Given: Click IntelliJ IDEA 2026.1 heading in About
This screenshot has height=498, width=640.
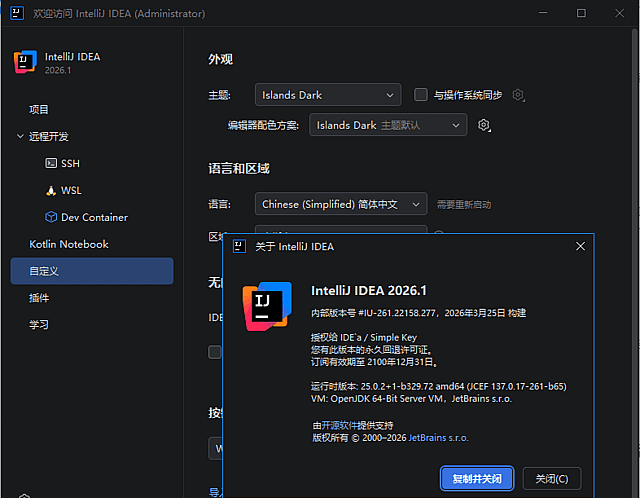Looking at the screenshot, I should click(369, 290).
